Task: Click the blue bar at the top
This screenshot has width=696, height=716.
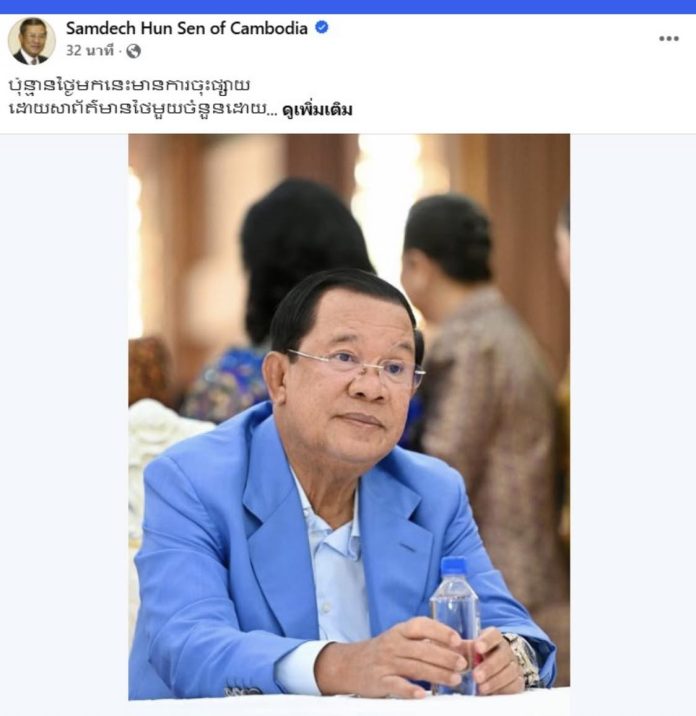Action: pyautogui.click(x=348, y=6)
